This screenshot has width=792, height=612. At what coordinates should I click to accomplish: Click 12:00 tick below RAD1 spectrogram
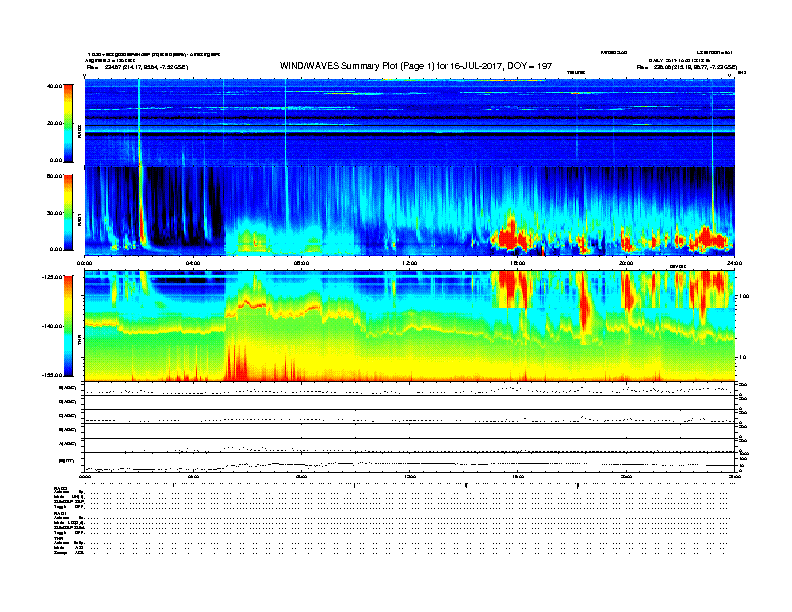409,263
